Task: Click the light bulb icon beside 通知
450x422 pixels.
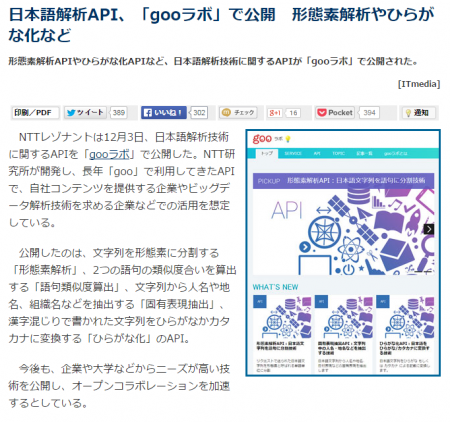Action: 408,113
